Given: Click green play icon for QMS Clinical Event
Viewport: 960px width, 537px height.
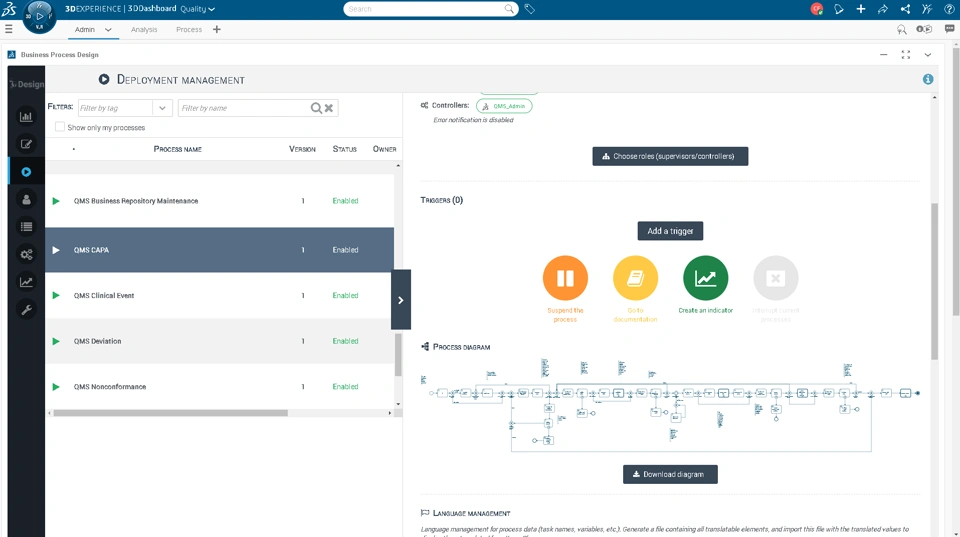Looking at the screenshot, I should pyautogui.click(x=56, y=295).
